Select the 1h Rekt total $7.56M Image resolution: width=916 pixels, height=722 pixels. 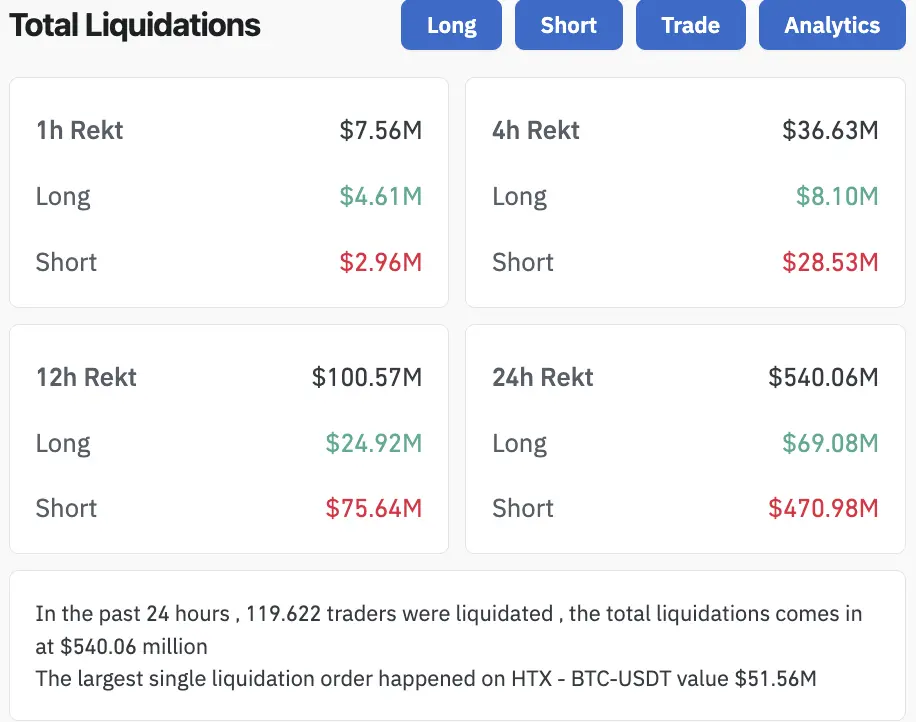380,130
